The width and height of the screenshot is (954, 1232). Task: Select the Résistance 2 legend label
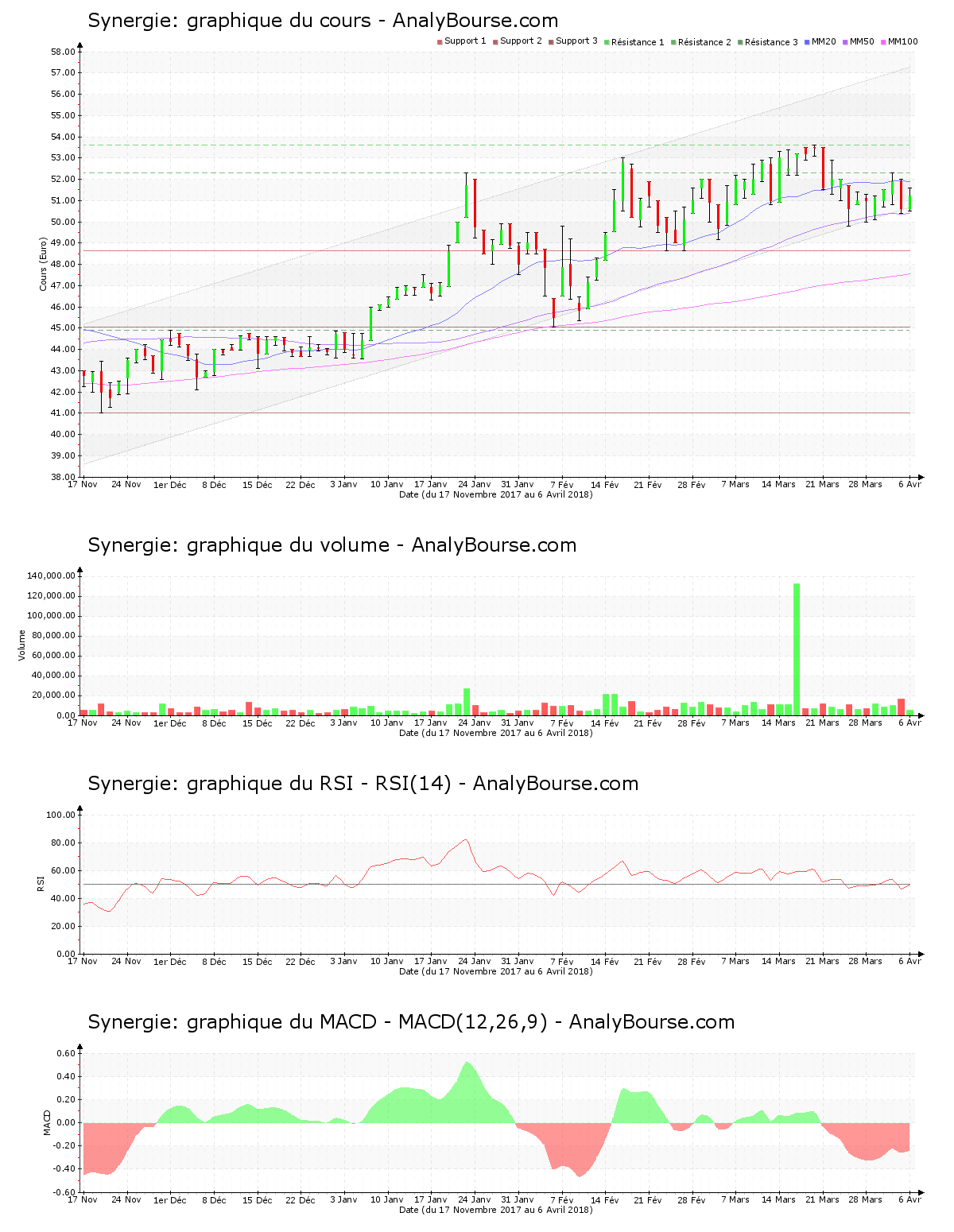tap(704, 42)
